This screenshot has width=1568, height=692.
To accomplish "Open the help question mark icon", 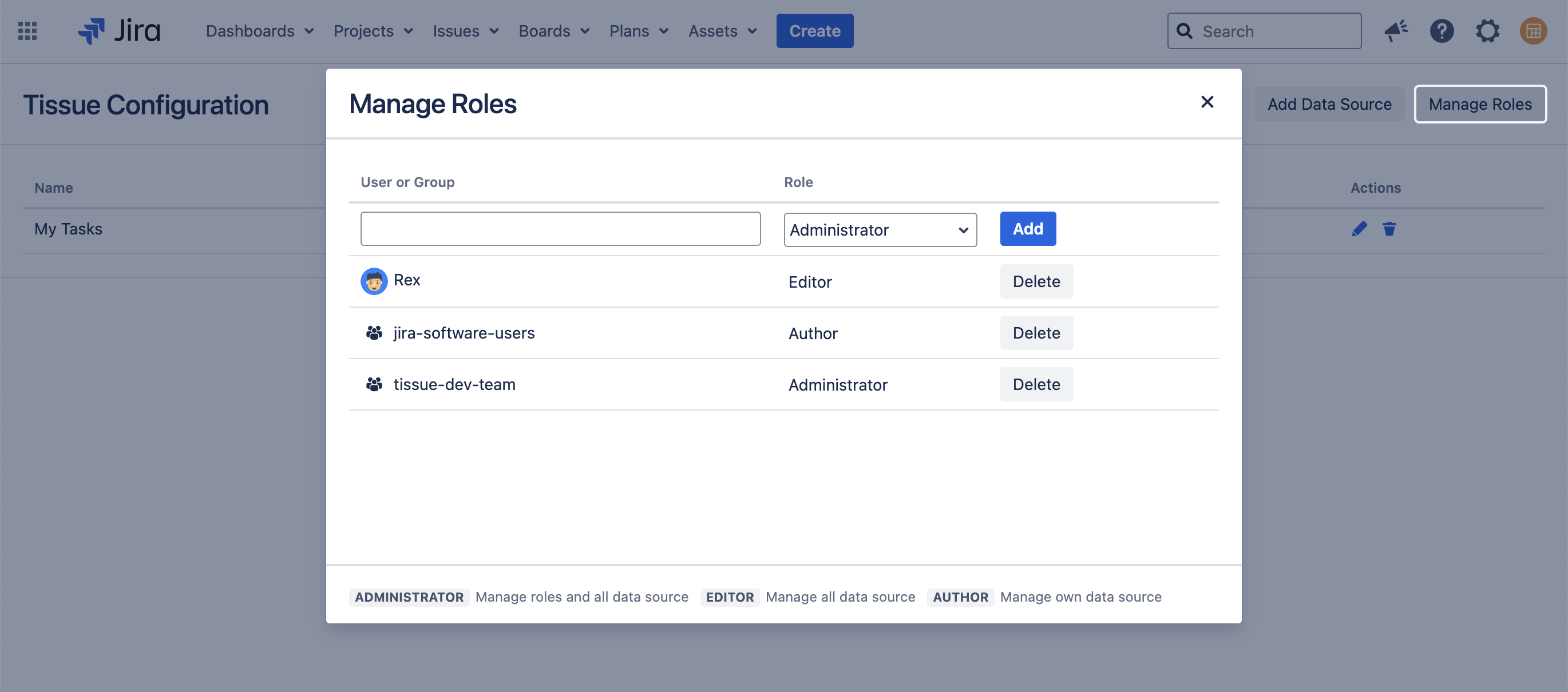I will pos(1442,31).
